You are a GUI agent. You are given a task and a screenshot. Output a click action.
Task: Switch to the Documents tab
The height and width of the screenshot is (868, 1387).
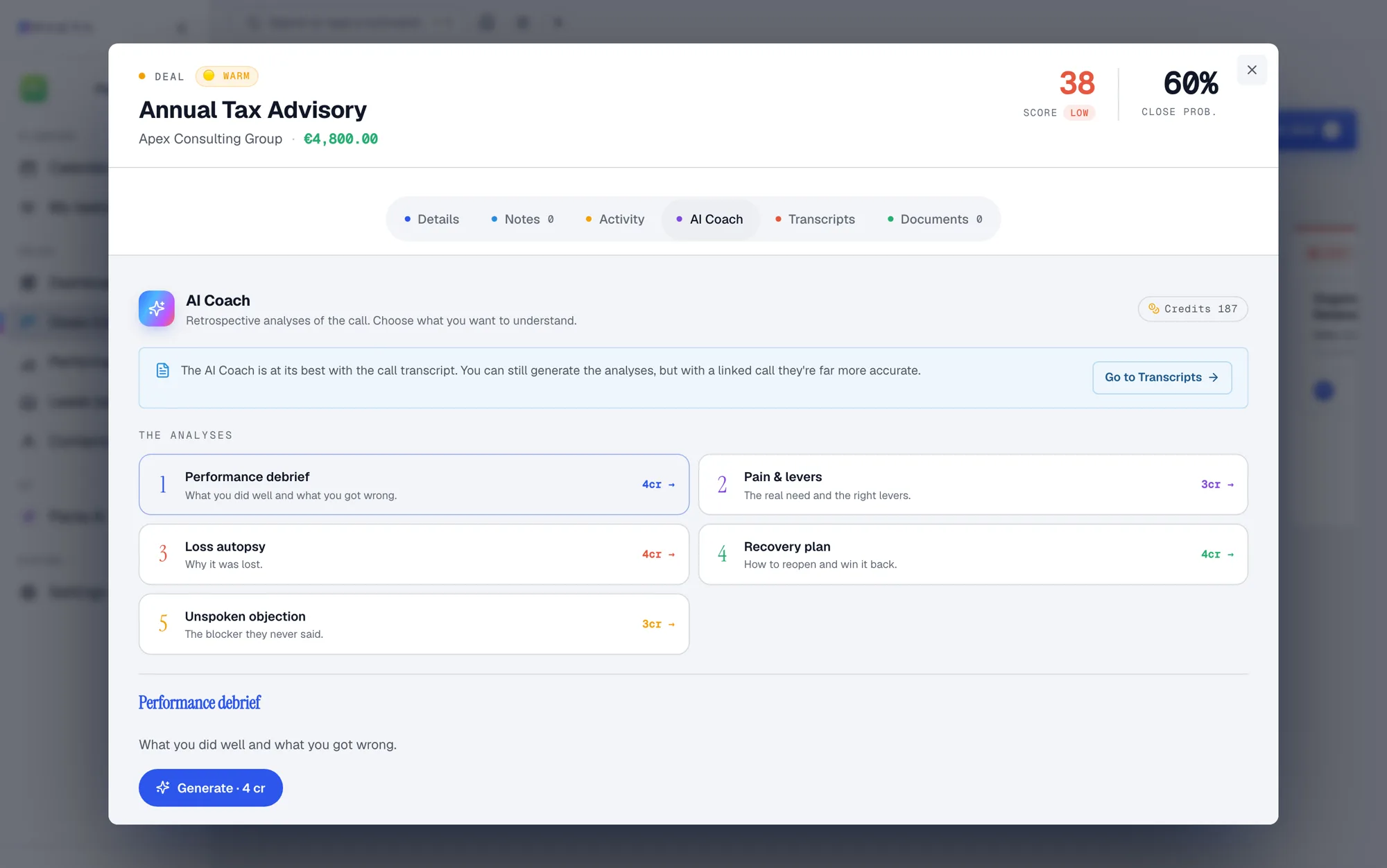pyautogui.click(x=935, y=219)
